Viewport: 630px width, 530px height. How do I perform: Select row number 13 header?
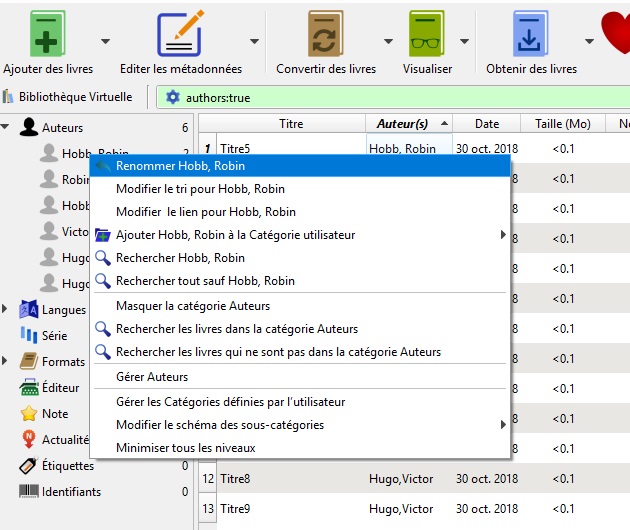point(208,508)
